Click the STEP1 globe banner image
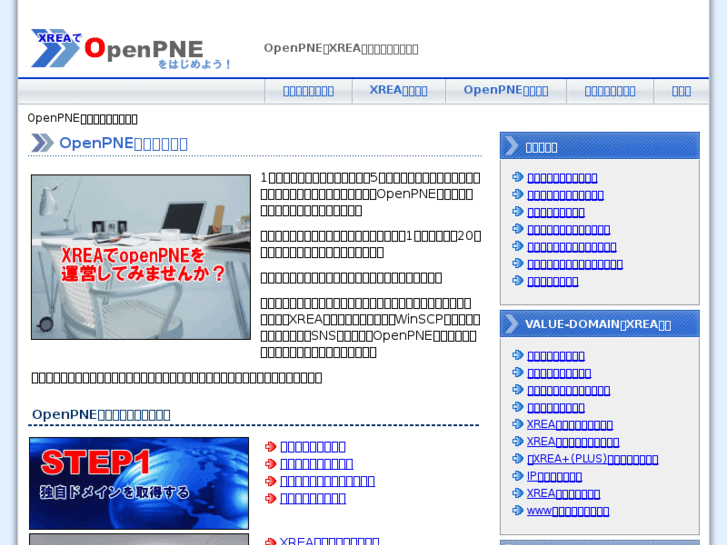Viewport: 727px width, 545px height. pos(139,483)
